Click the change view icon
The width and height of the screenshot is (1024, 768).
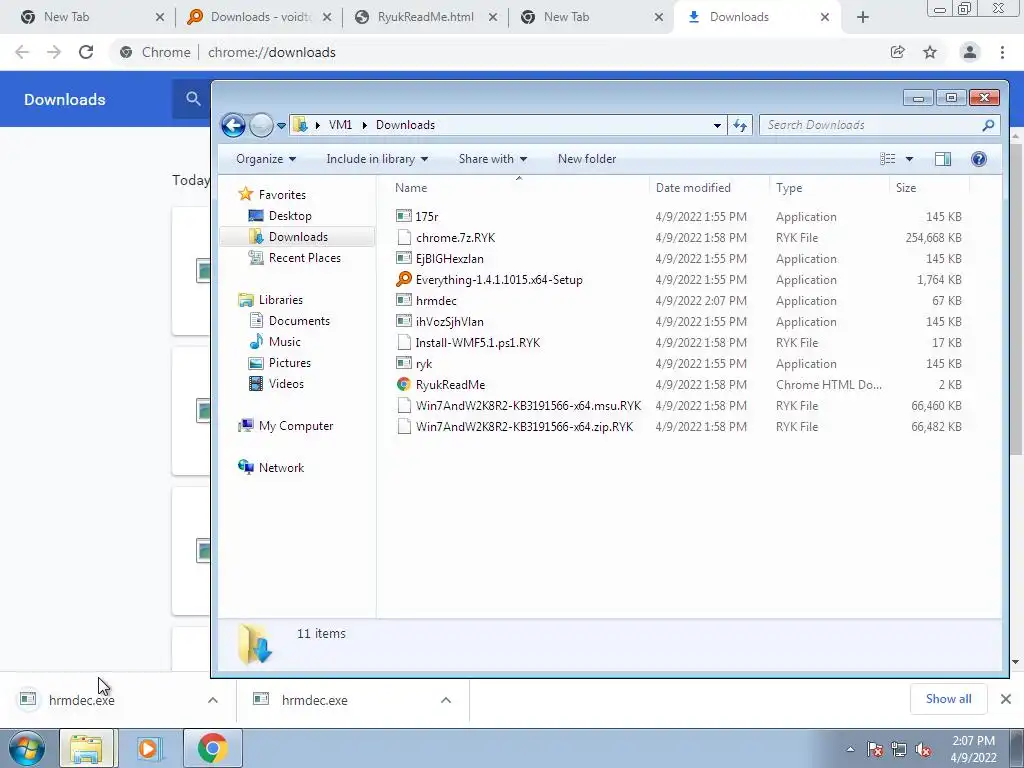tap(888, 159)
